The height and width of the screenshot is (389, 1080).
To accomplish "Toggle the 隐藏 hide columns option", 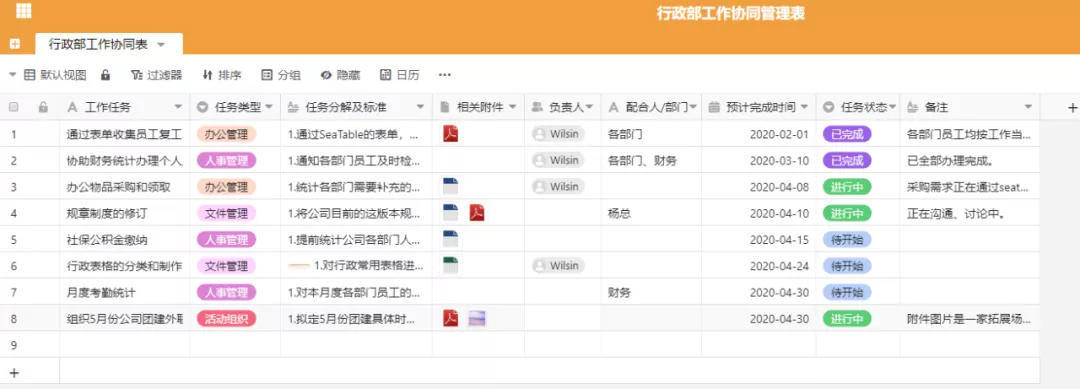I will [x=340, y=75].
